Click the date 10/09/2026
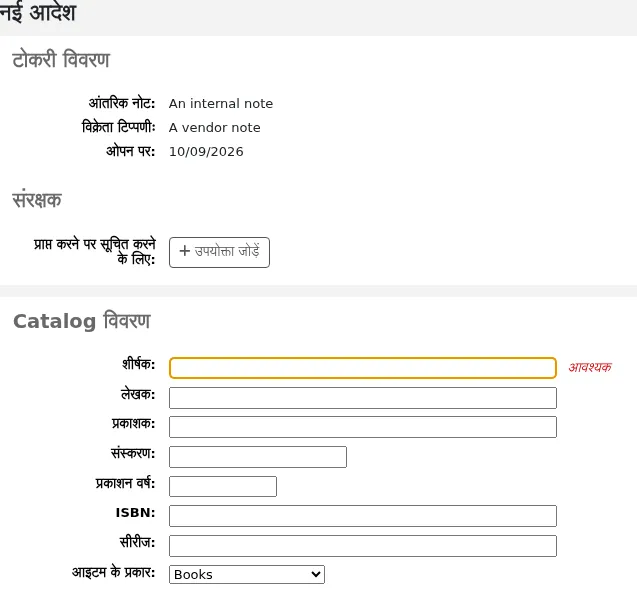Viewport: 637px width, 600px height. [206, 152]
